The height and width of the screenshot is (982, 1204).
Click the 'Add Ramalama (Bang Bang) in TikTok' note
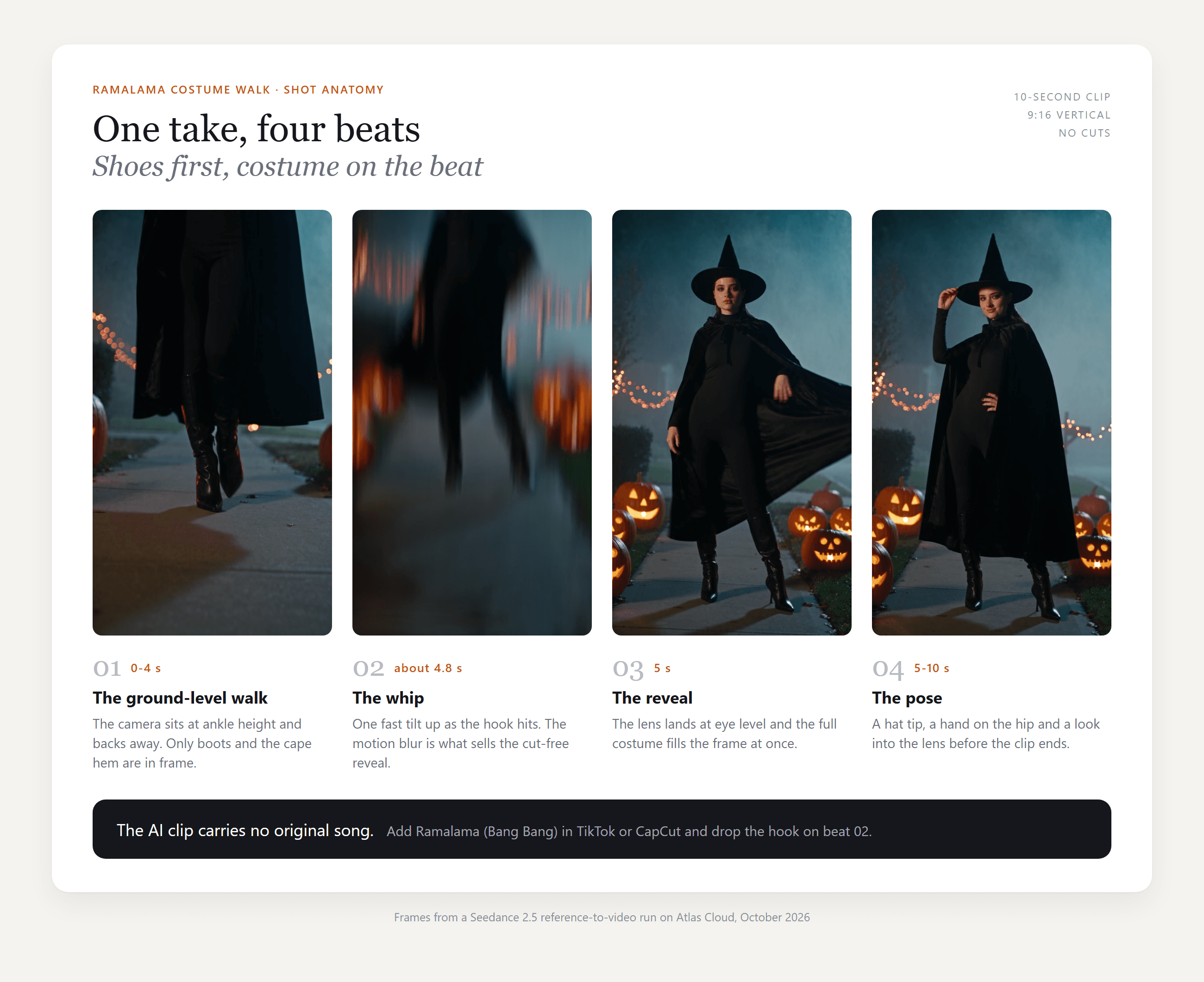tap(629, 831)
